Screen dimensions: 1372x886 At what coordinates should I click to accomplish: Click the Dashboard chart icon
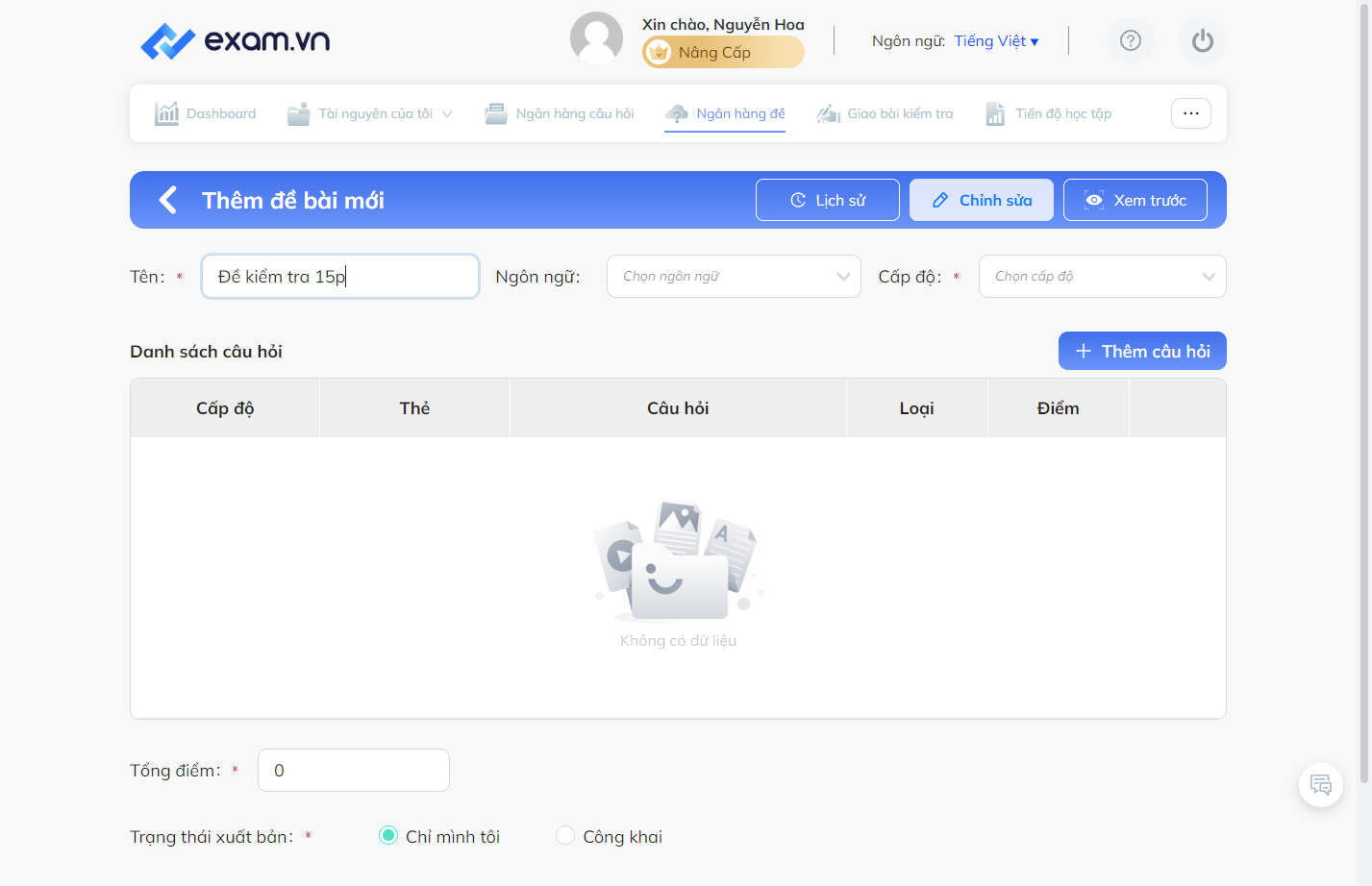point(167,113)
